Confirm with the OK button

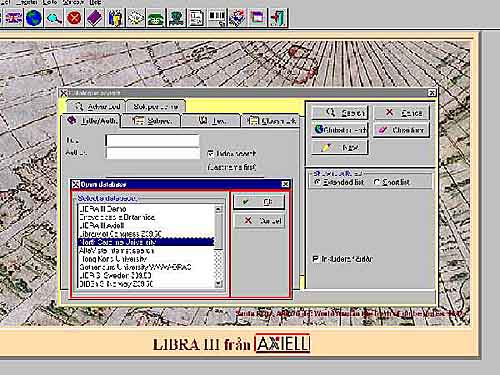tap(259, 202)
